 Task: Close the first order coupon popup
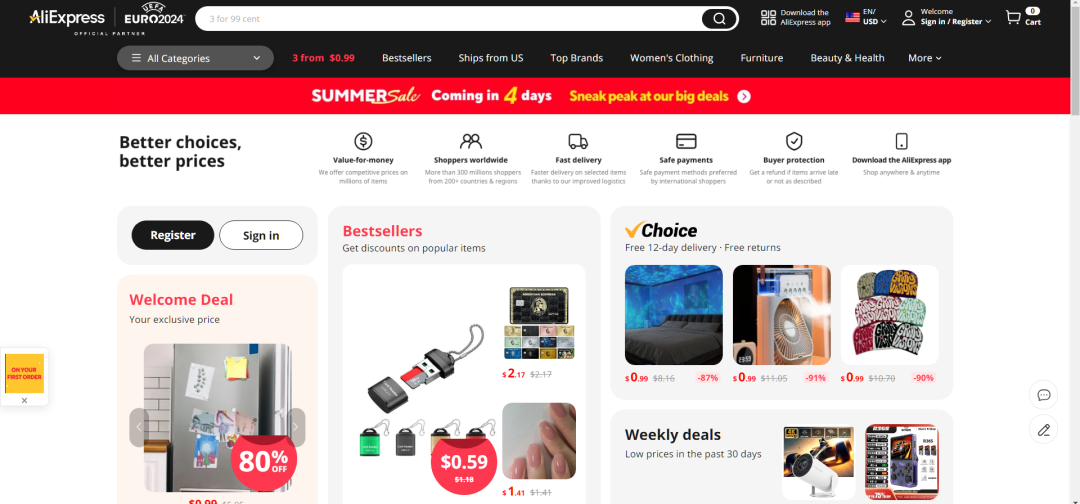24,400
